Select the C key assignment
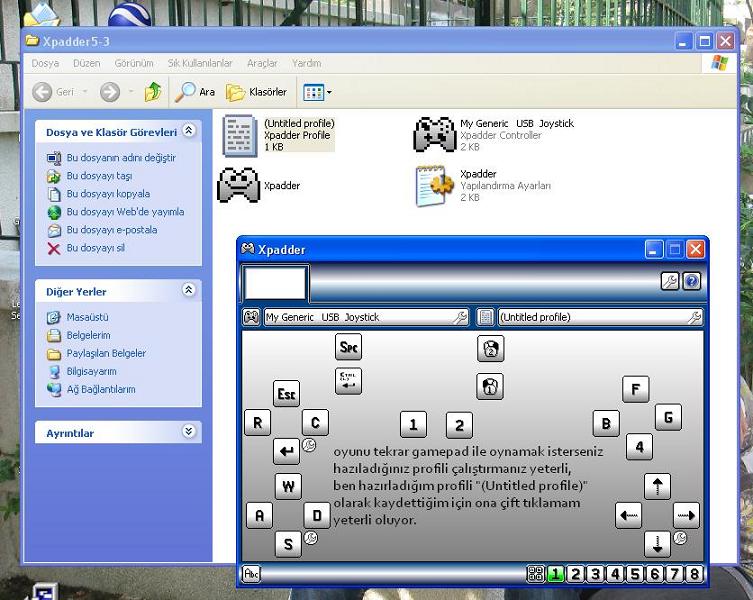The image size is (753, 600). tap(316, 423)
